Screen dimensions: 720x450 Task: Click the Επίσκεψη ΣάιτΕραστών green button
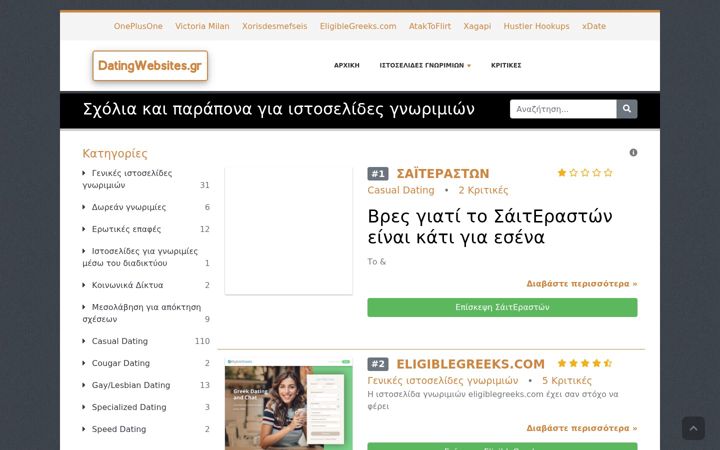(502, 307)
